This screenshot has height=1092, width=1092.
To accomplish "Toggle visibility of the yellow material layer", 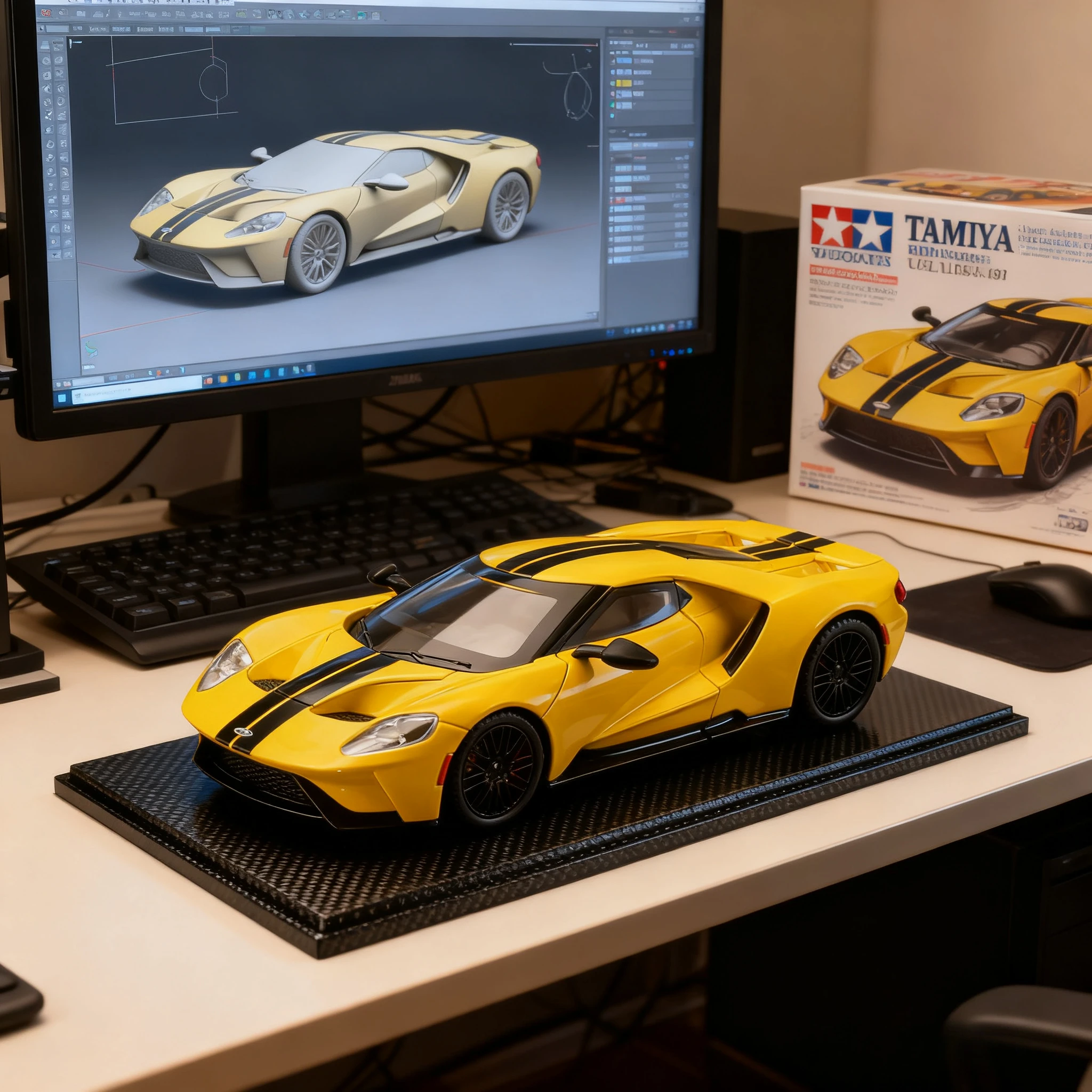I will tap(612, 83).
